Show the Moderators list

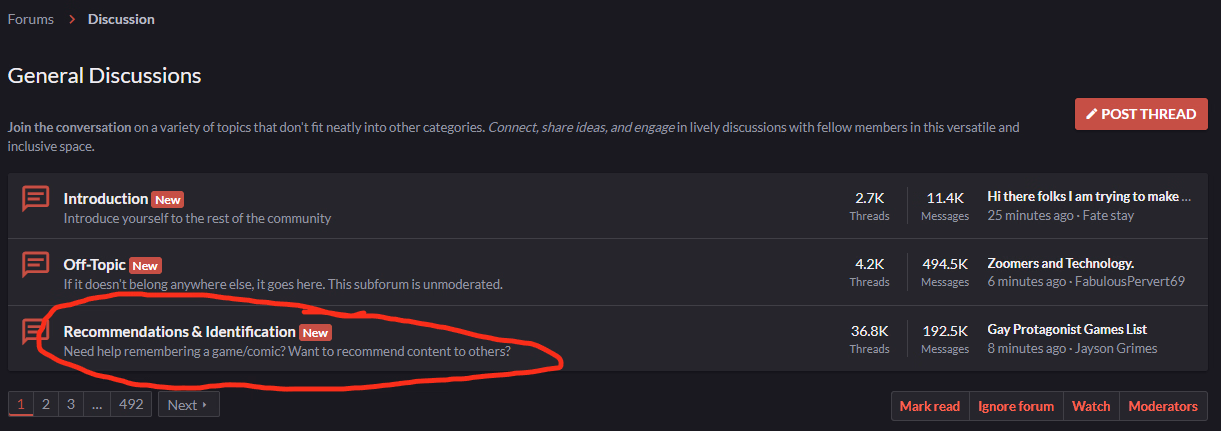tap(1162, 406)
